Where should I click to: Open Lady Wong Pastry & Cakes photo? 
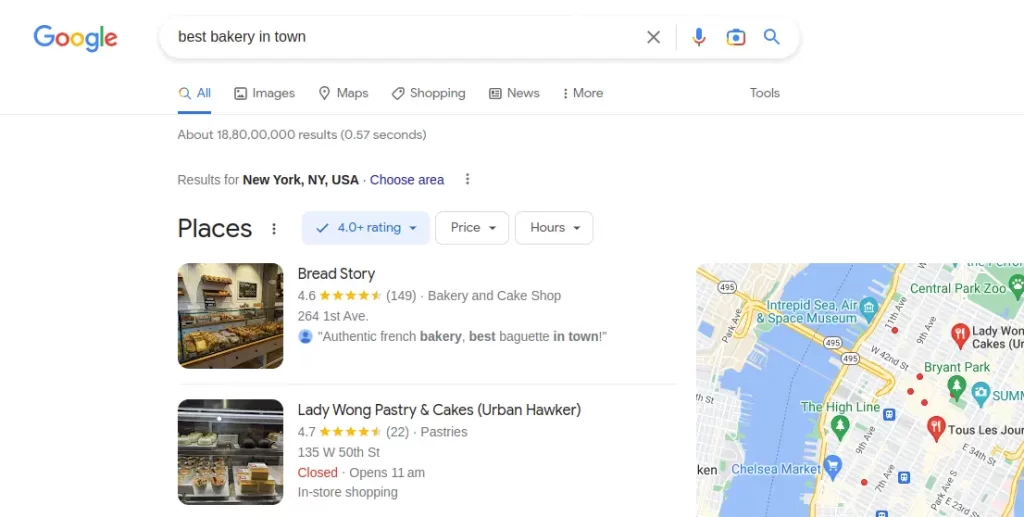[231, 452]
